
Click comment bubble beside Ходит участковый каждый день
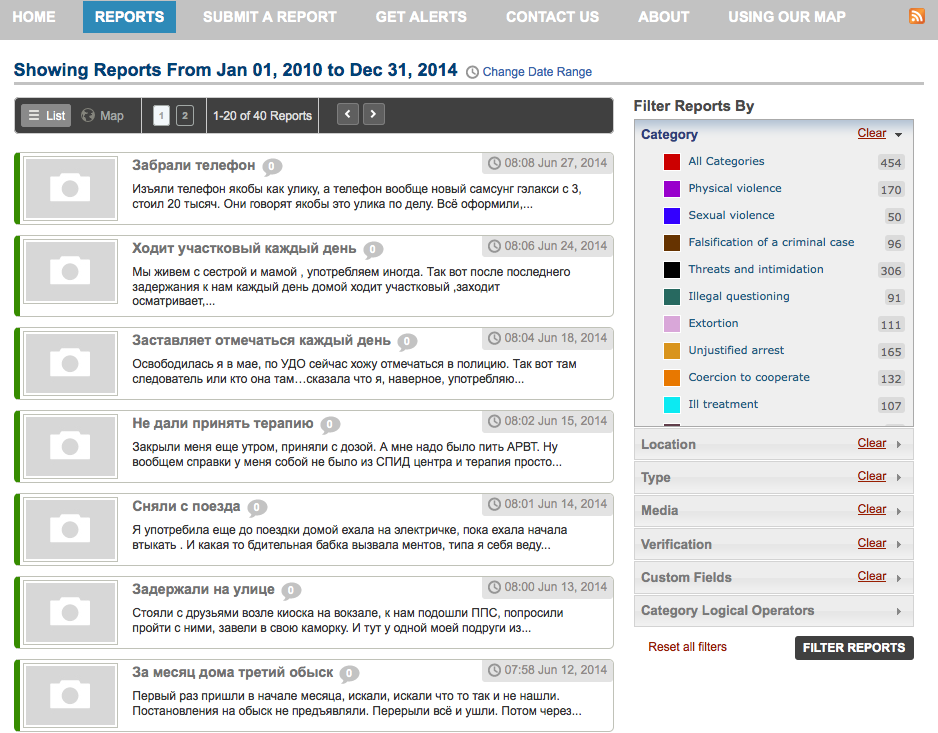pyautogui.click(x=373, y=249)
